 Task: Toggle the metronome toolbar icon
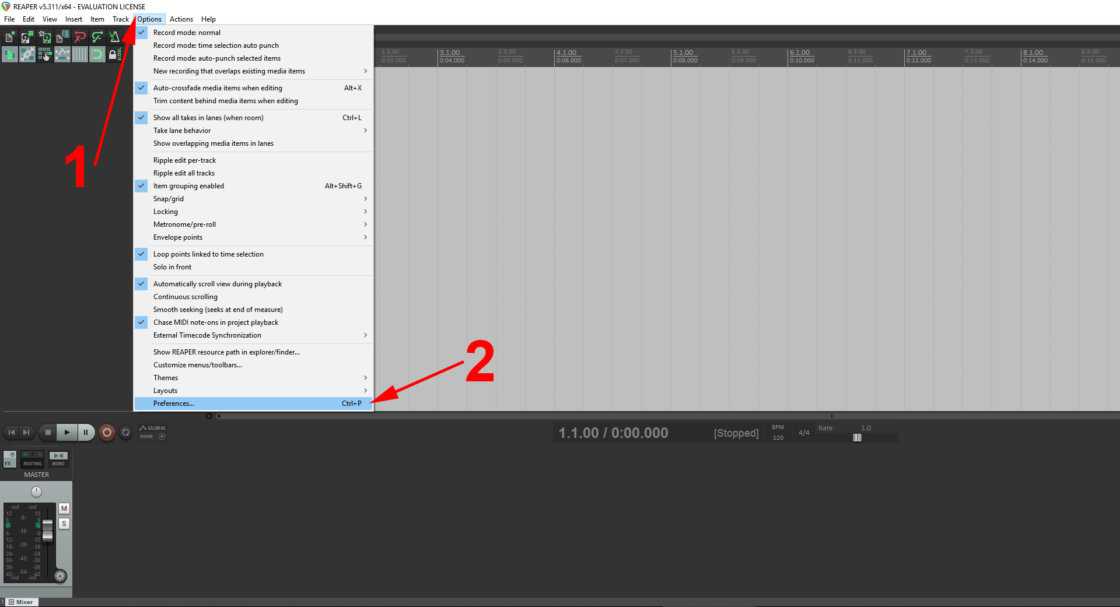(114, 37)
